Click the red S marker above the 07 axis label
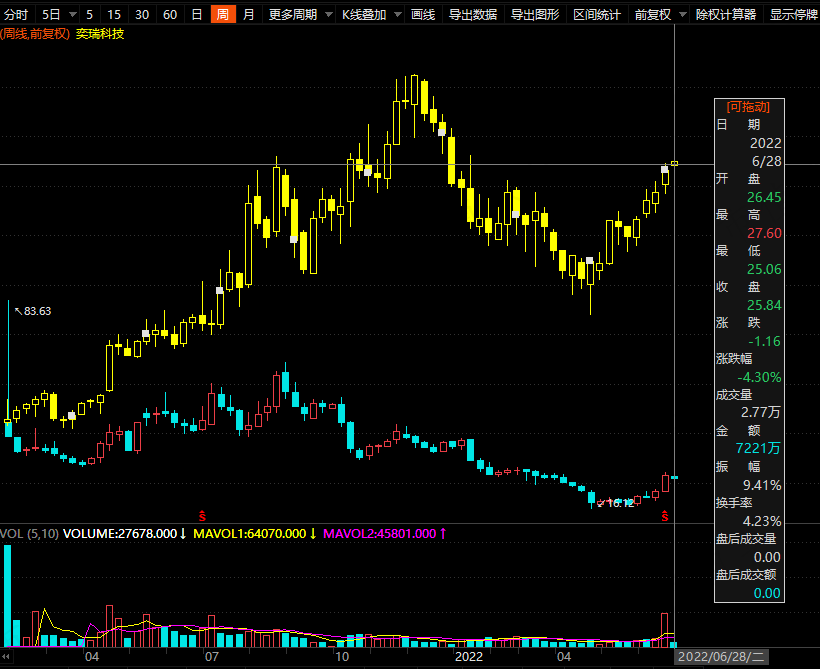 click(202, 516)
